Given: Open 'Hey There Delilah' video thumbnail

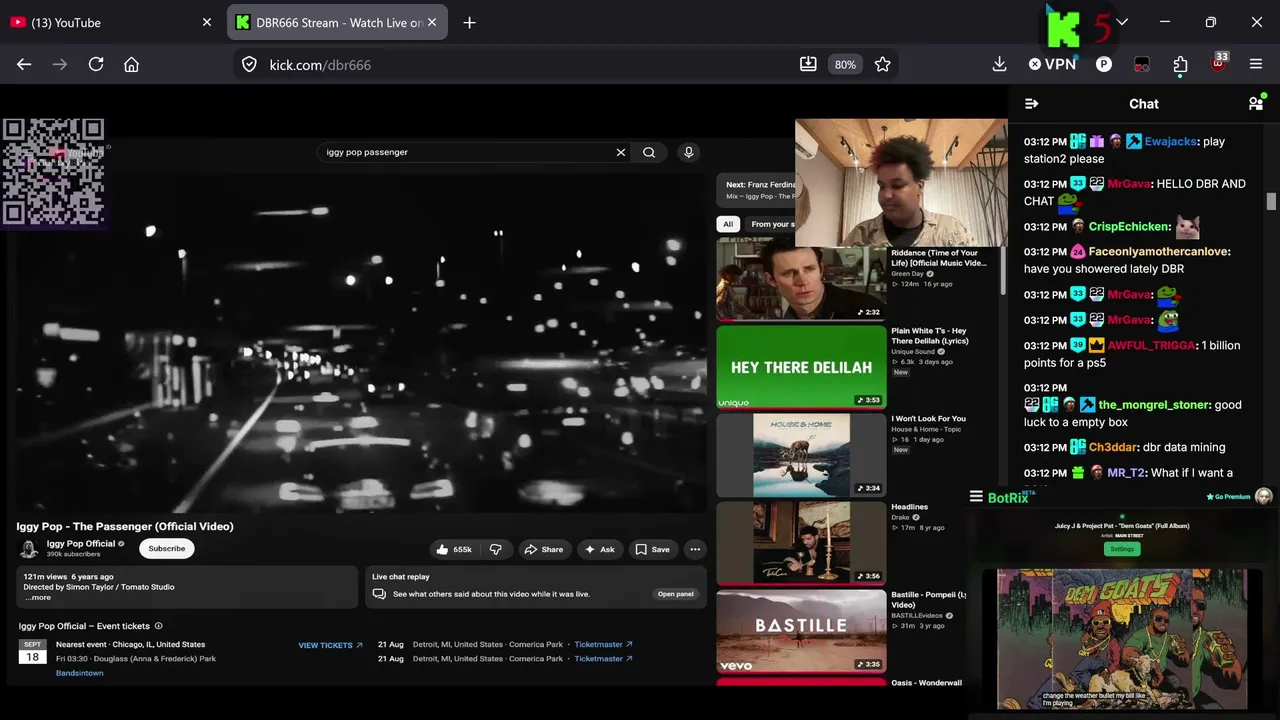Looking at the screenshot, I should pyautogui.click(x=801, y=367).
